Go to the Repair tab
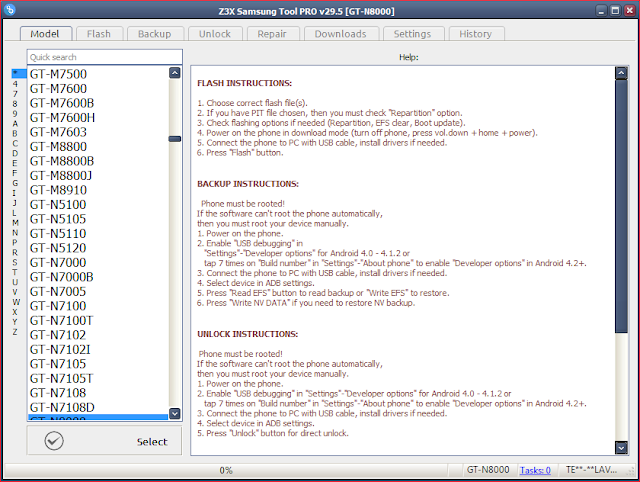Image resolution: width=640 pixels, height=482 pixels. click(x=272, y=34)
